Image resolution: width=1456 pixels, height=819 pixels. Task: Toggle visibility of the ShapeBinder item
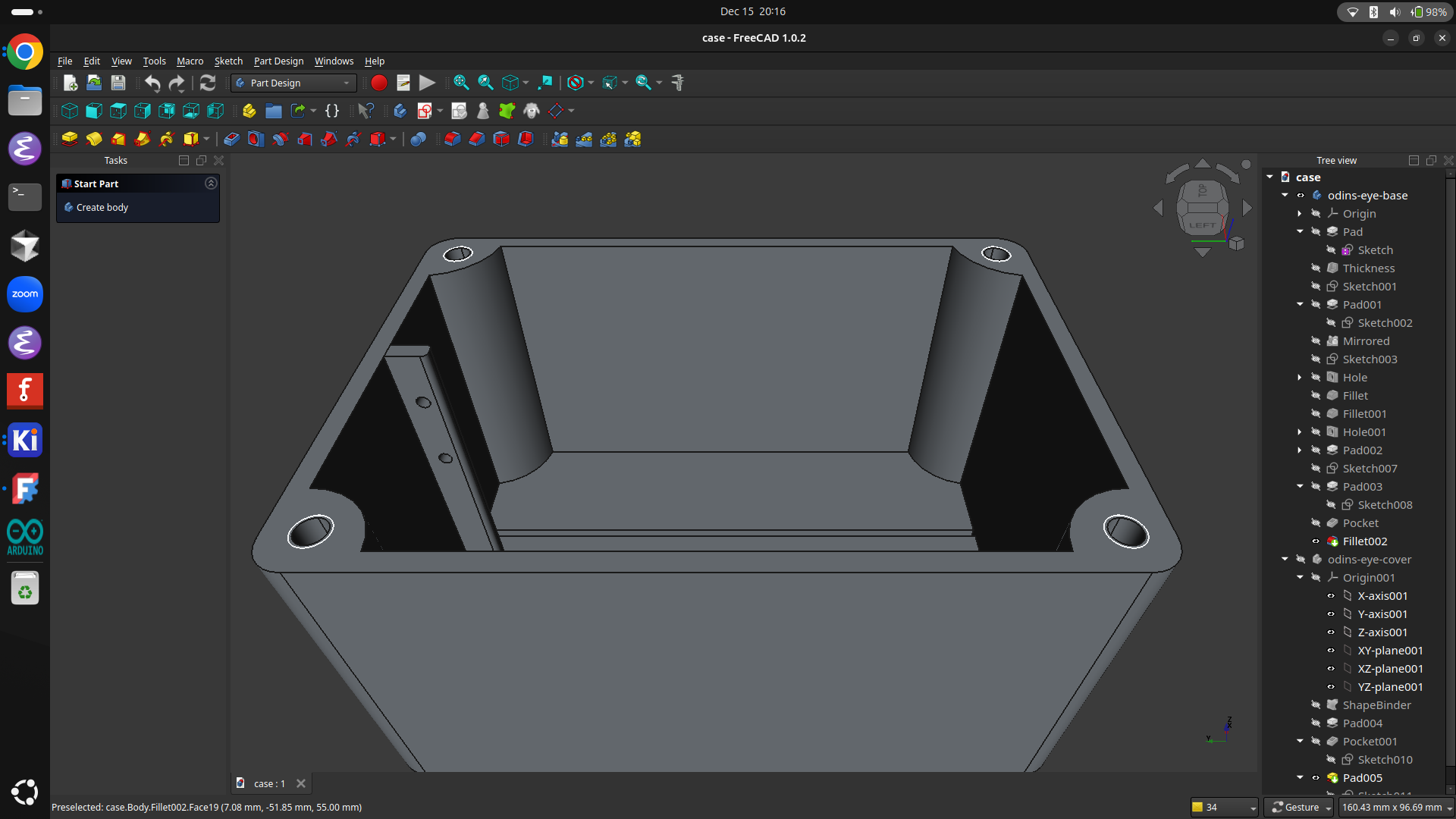tap(1316, 704)
